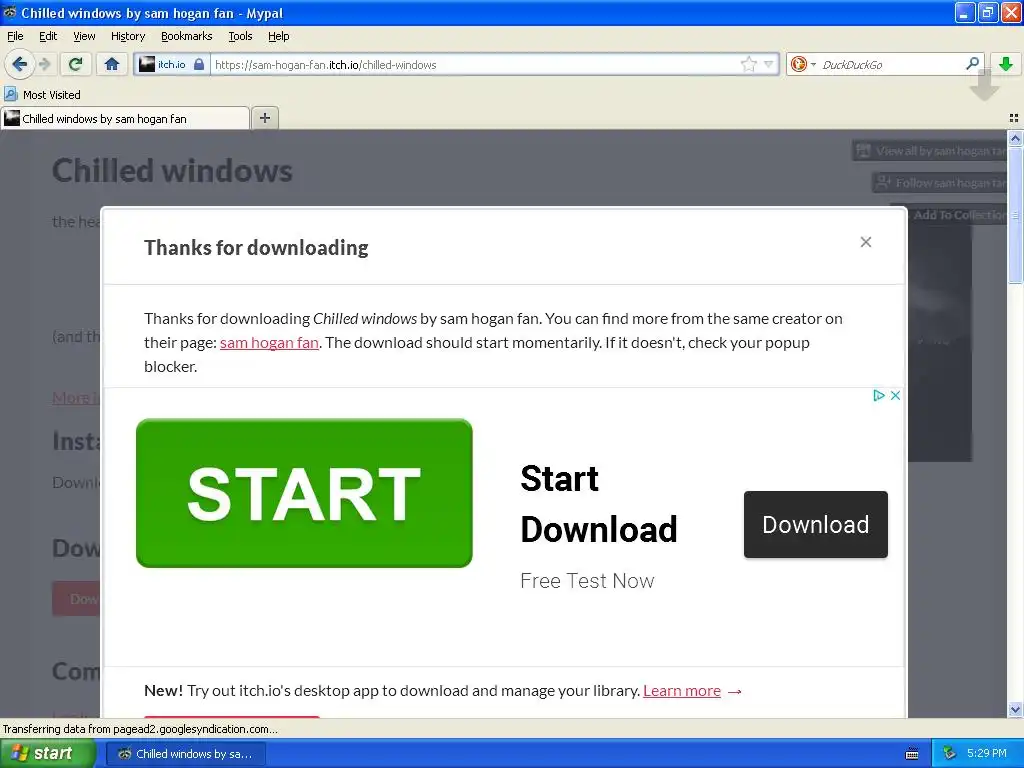This screenshot has height=768, width=1024.
Task: Click the black Download ad button
Action: pyautogui.click(x=816, y=524)
